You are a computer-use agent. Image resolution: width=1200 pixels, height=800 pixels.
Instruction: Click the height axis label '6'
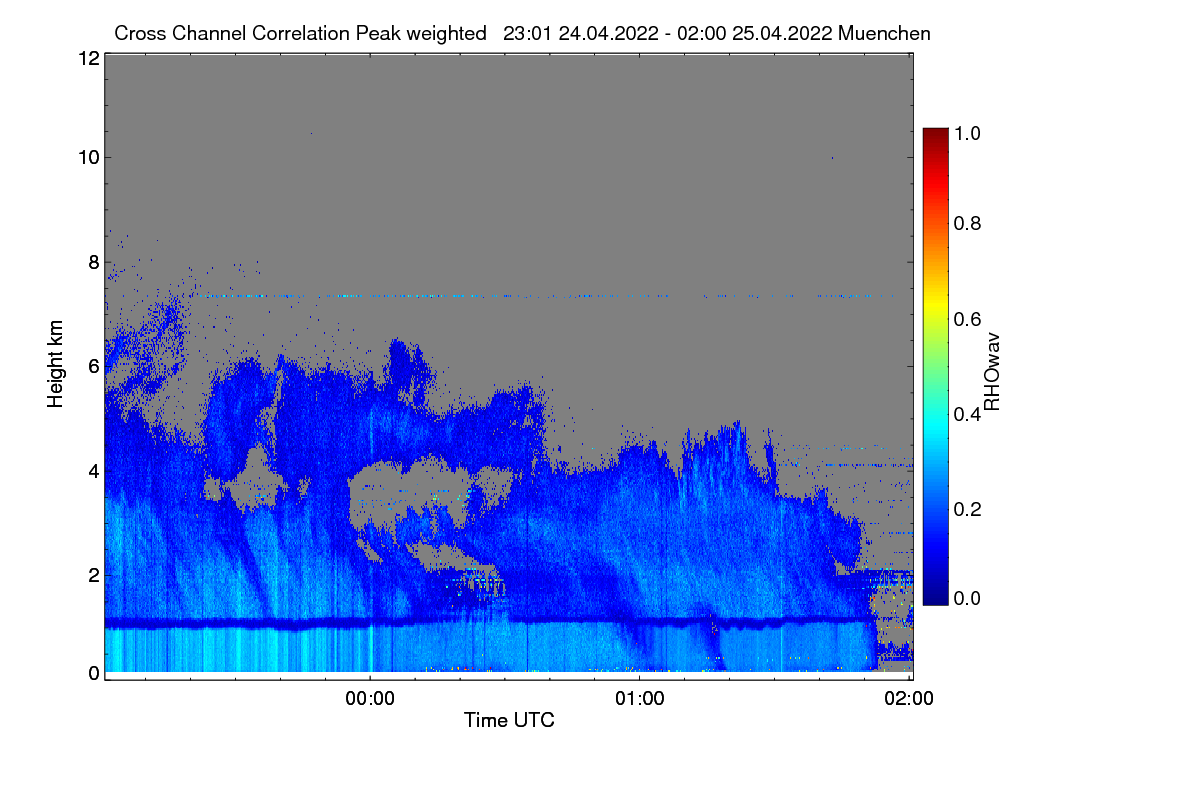pos(92,366)
